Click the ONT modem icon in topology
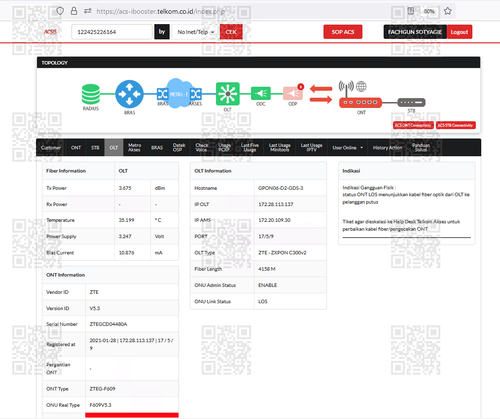This screenshot has width=500, height=419. [x=360, y=102]
